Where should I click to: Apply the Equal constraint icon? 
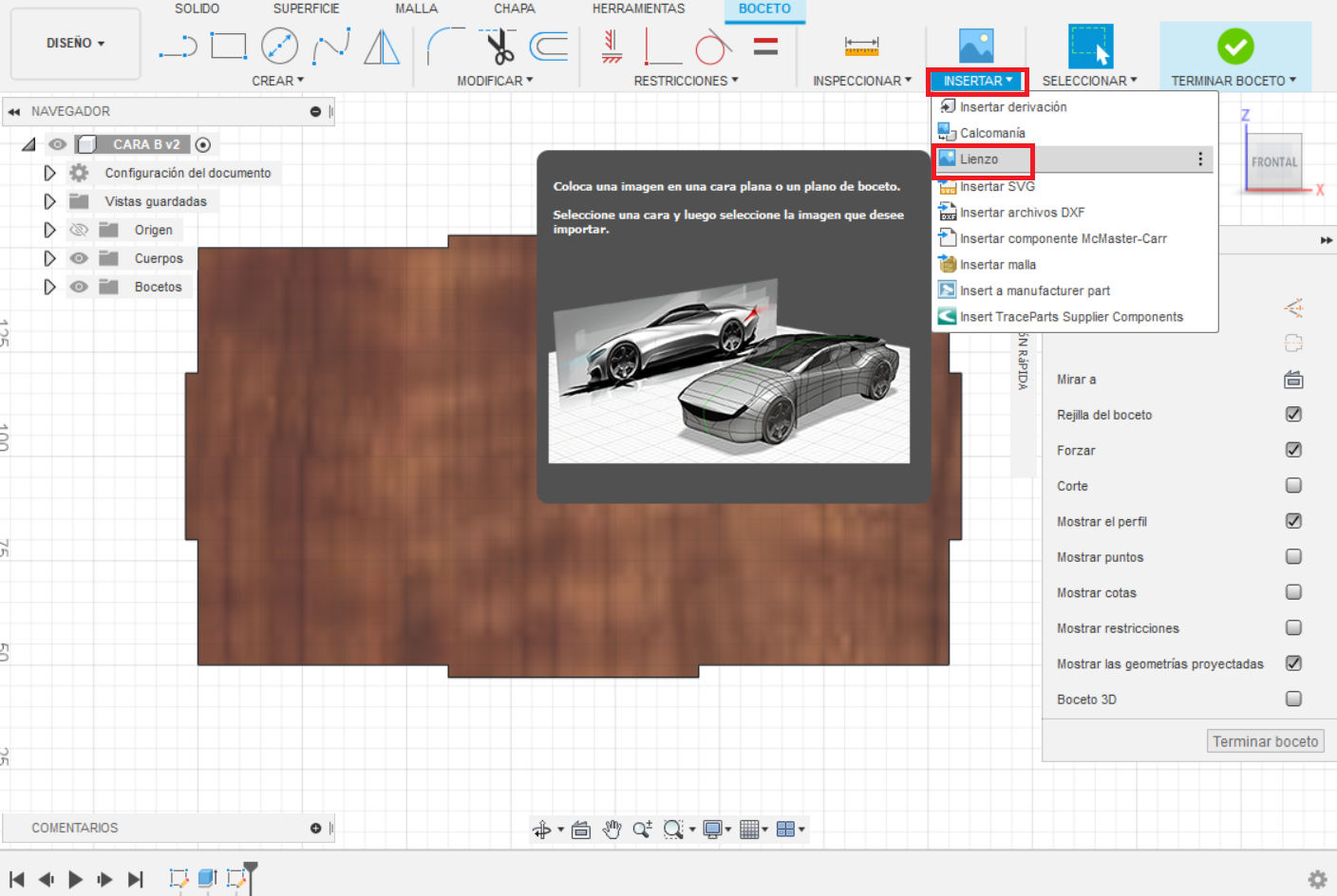tap(765, 46)
